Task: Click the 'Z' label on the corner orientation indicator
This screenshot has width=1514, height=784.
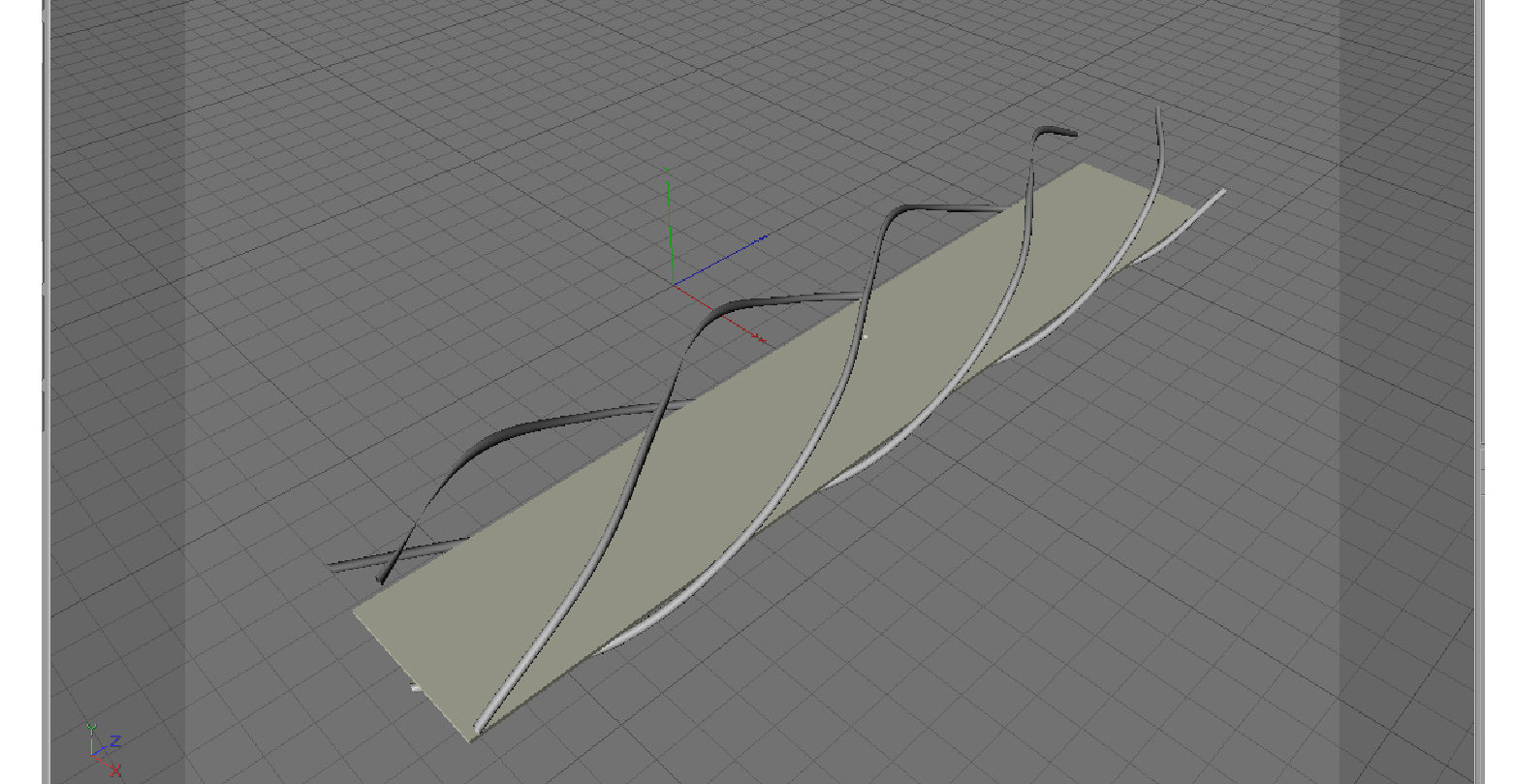Action: (115, 741)
